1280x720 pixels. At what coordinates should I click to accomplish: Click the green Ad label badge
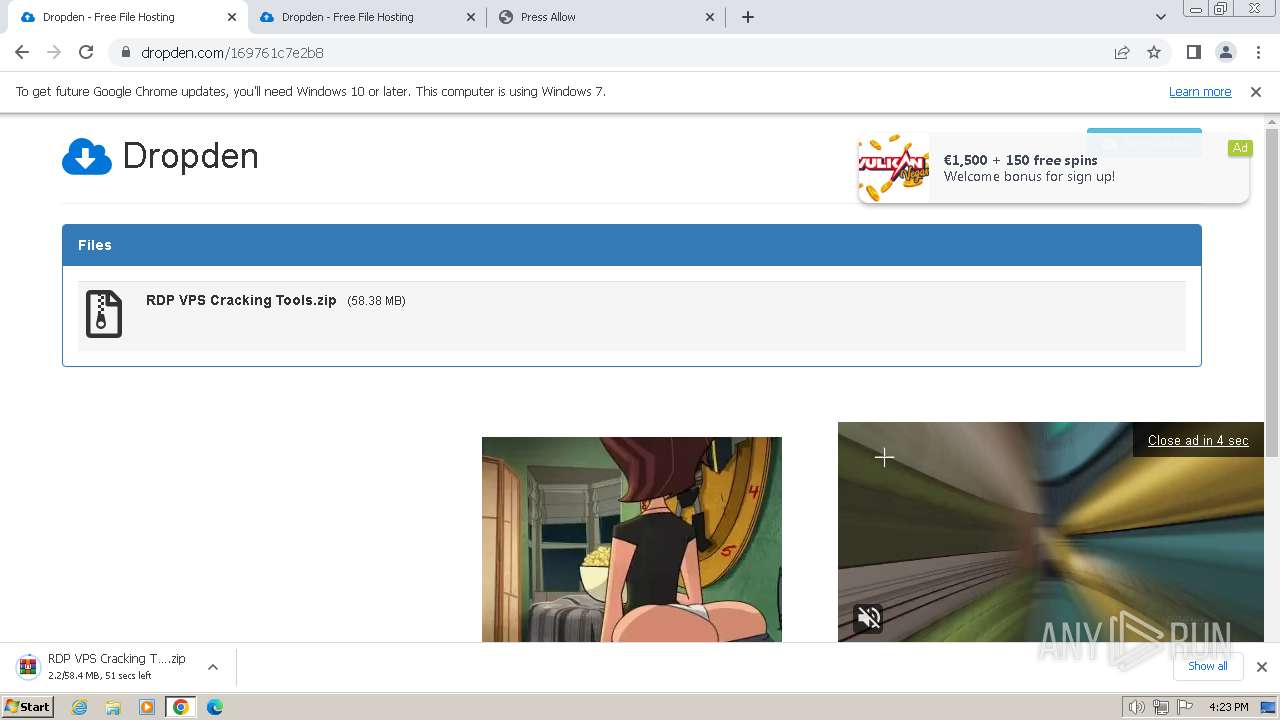click(x=1240, y=148)
